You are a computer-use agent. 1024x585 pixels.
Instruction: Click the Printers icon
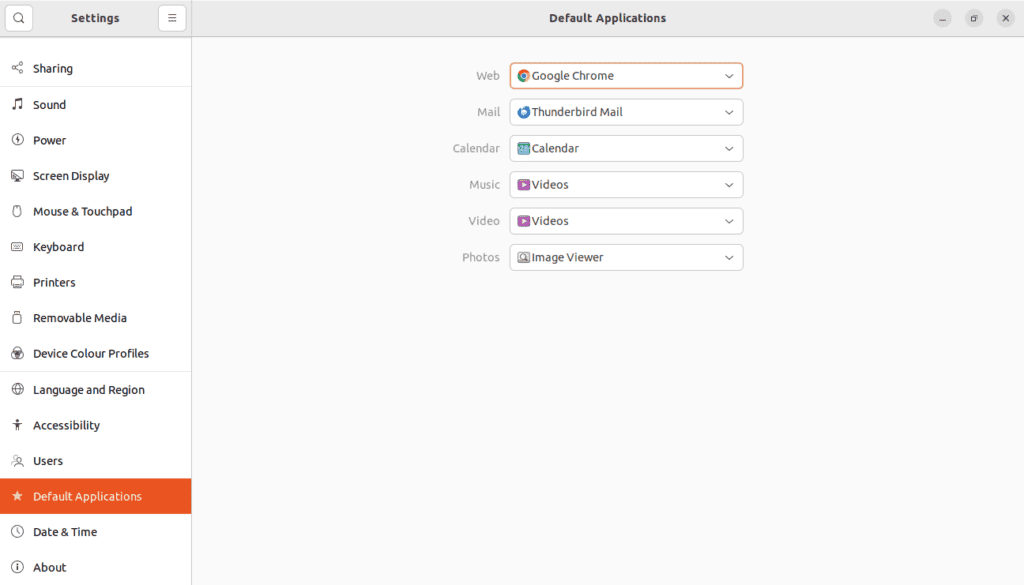pos(17,282)
